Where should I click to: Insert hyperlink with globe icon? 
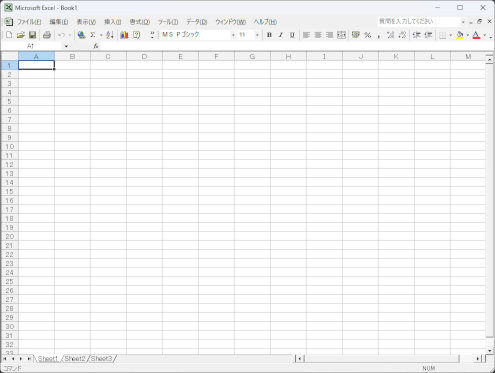pos(81,35)
